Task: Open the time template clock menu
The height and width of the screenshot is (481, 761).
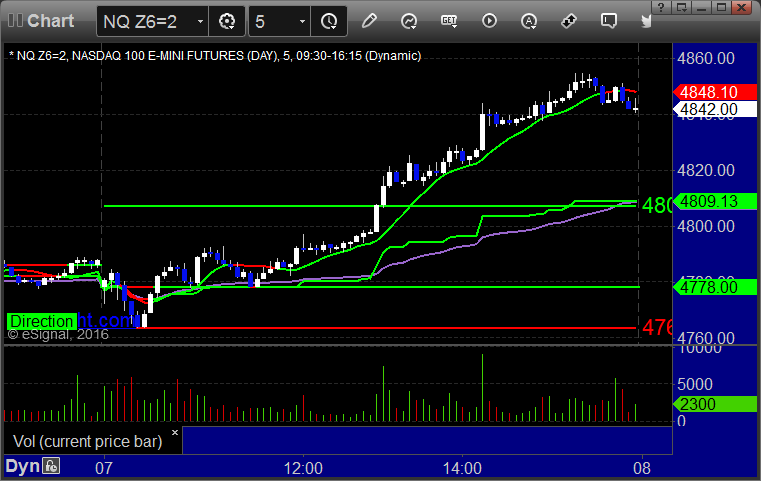Action: point(329,21)
